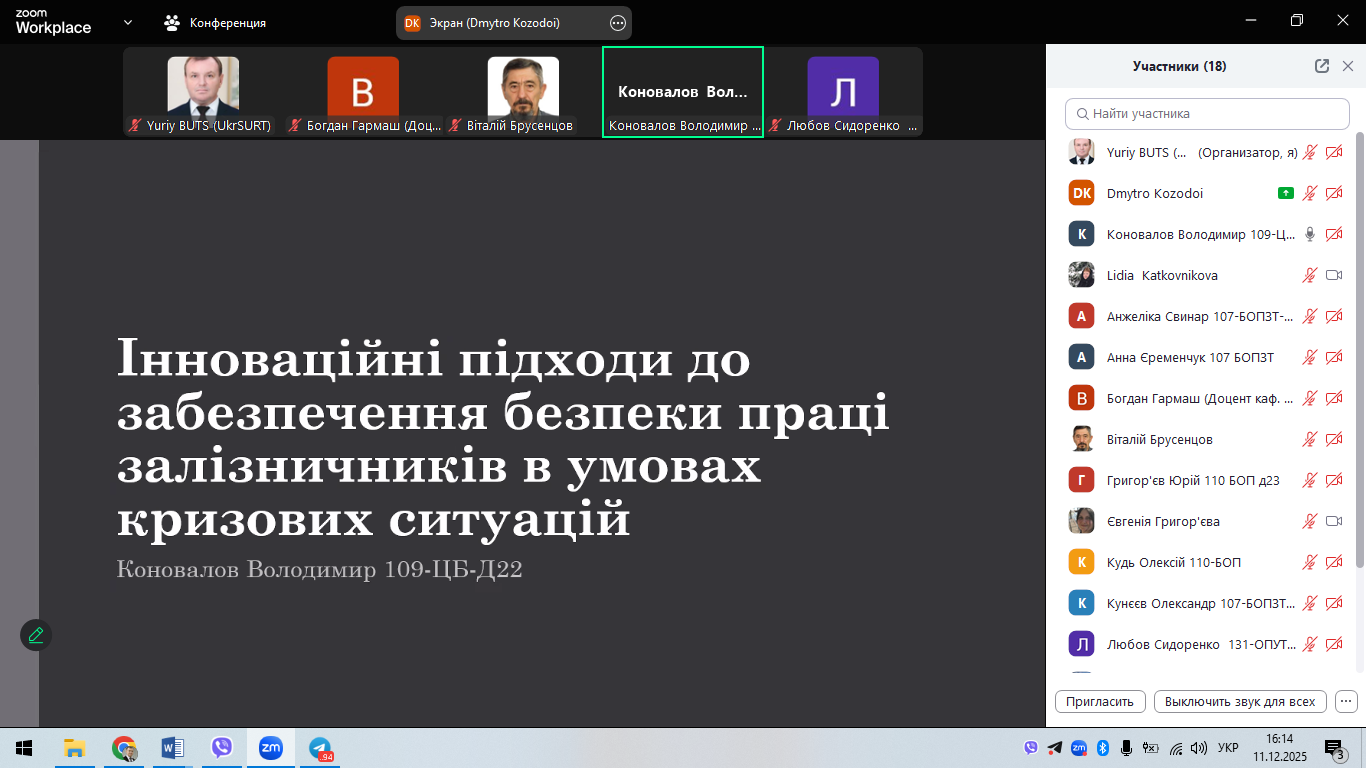Open Microsoft Word from the taskbar
The image size is (1366, 768).
pyautogui.click(x=173, y=748)
